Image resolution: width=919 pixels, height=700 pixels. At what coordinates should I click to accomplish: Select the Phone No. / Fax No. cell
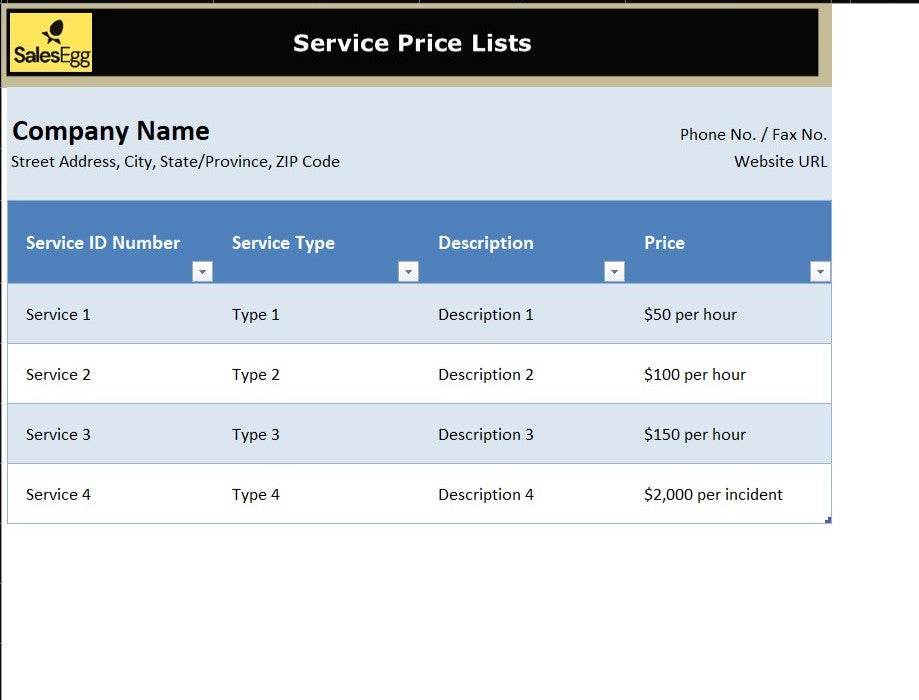pyautogui.click(x=753, y=135)
